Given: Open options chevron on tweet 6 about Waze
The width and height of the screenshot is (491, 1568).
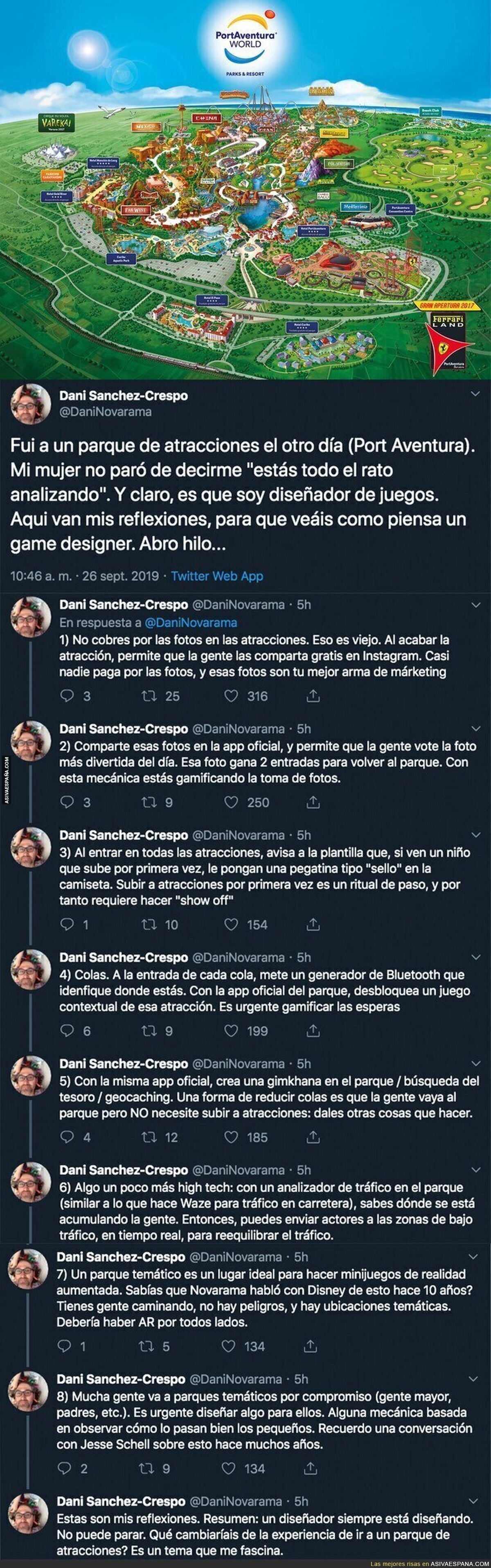Looking at the screenshot, I should click(x=475, y=1171).
